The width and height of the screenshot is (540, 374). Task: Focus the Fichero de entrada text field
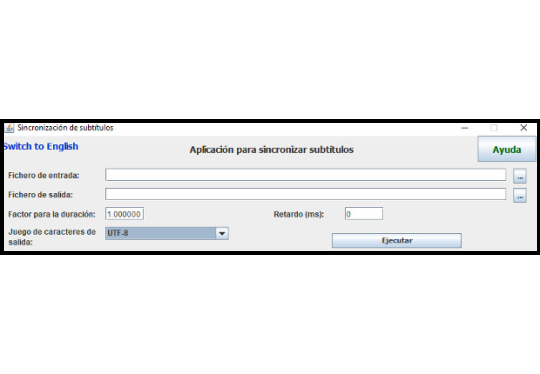pos(305,175)
